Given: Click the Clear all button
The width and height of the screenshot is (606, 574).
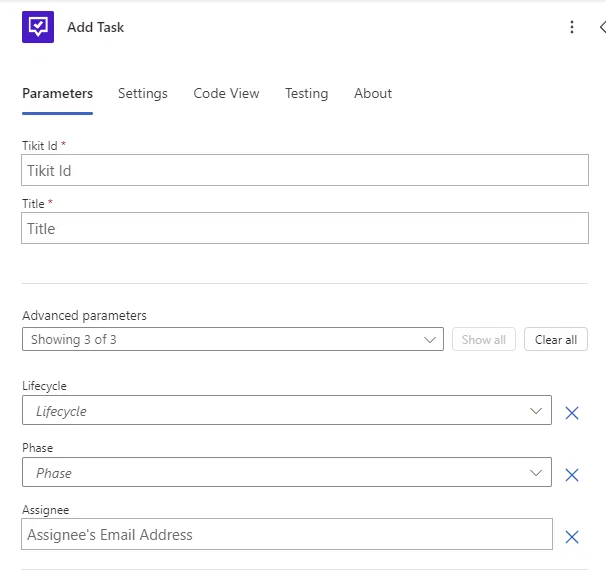Looking at the screenshot, I should (556, 339).
